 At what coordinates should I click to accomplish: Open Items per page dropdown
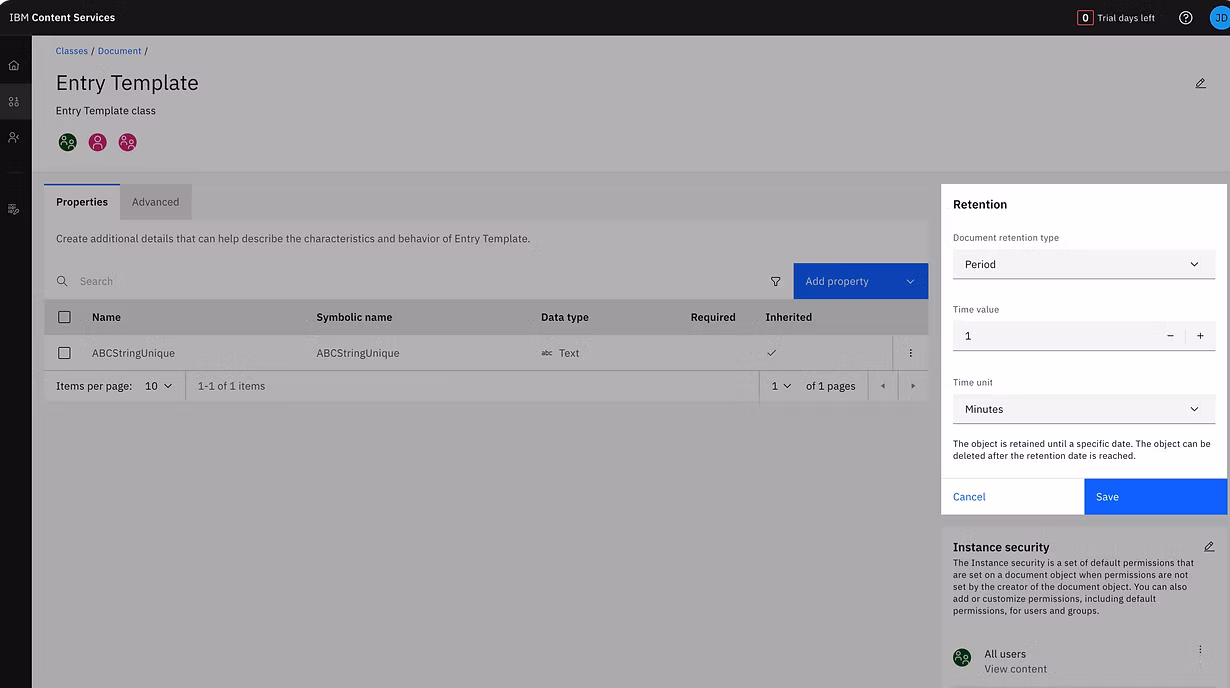(x=158, y=386)
